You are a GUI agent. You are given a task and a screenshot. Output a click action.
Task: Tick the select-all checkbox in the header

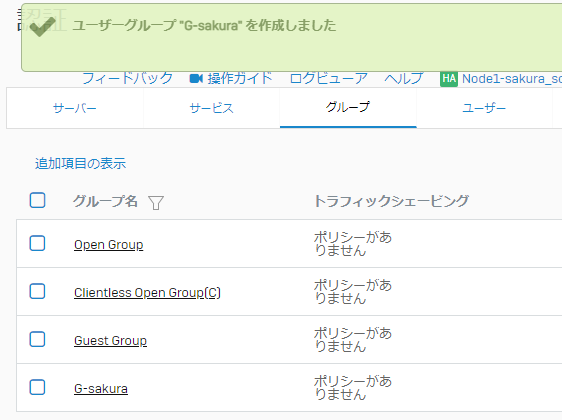click(x=37, y=200)
